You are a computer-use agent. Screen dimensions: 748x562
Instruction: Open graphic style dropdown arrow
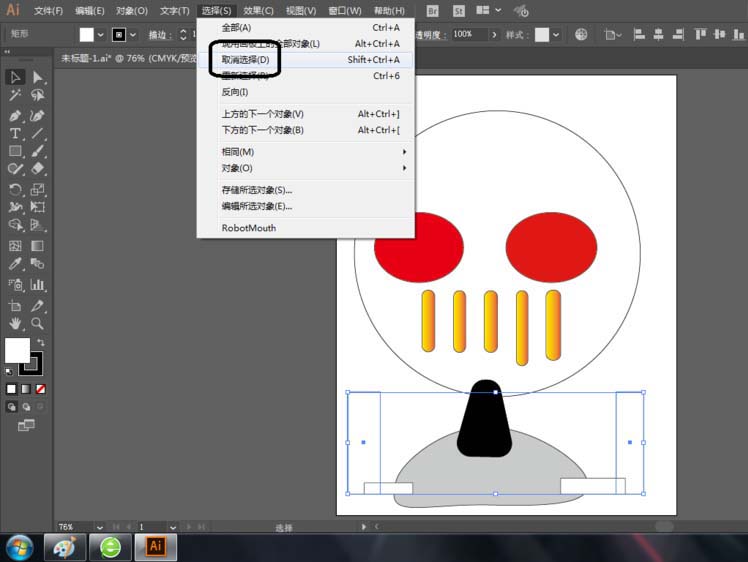coord(556,35)
